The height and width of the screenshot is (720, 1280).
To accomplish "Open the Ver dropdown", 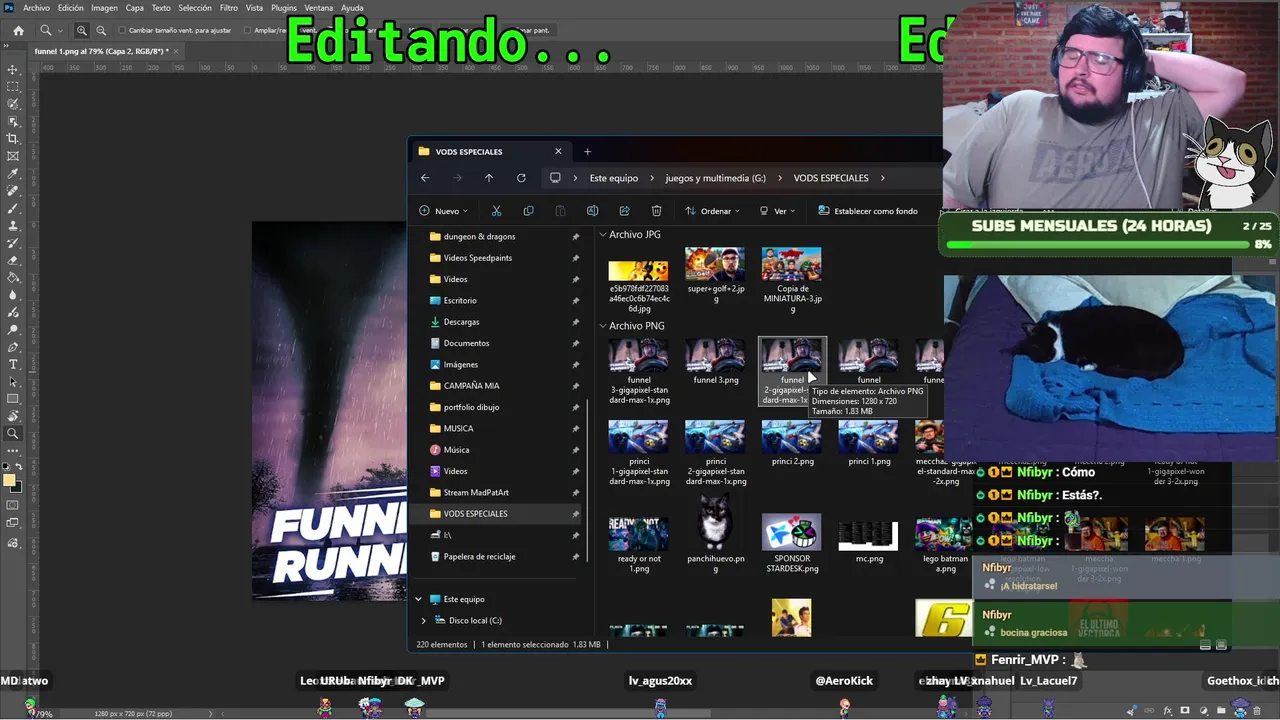I will [x=777, y=211].
